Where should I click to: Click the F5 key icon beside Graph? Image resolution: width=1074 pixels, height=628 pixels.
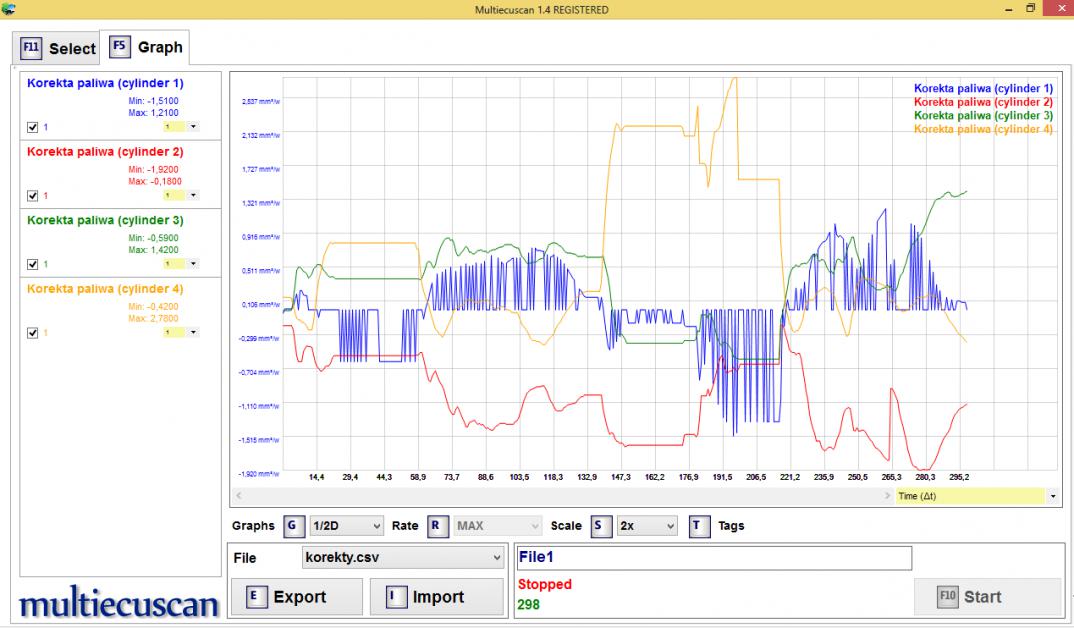pos(119,46)
